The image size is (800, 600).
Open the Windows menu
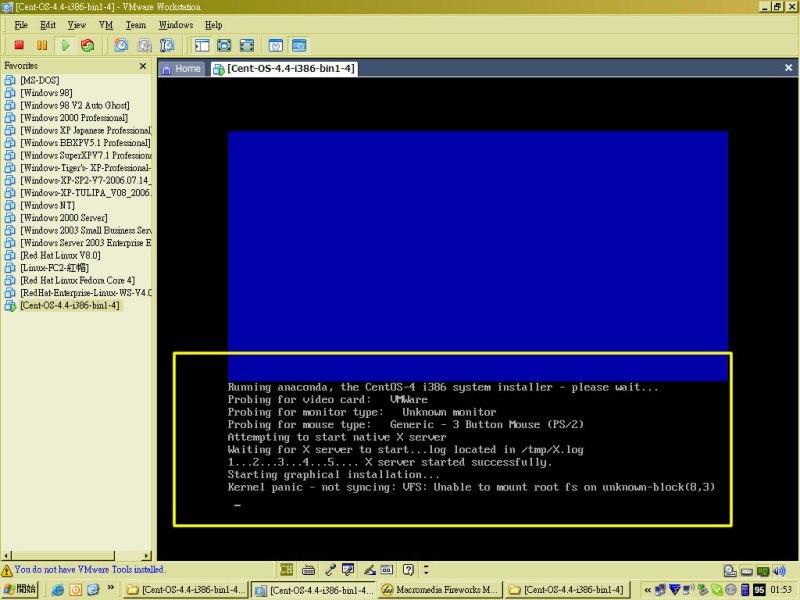(x=176, y=24)
